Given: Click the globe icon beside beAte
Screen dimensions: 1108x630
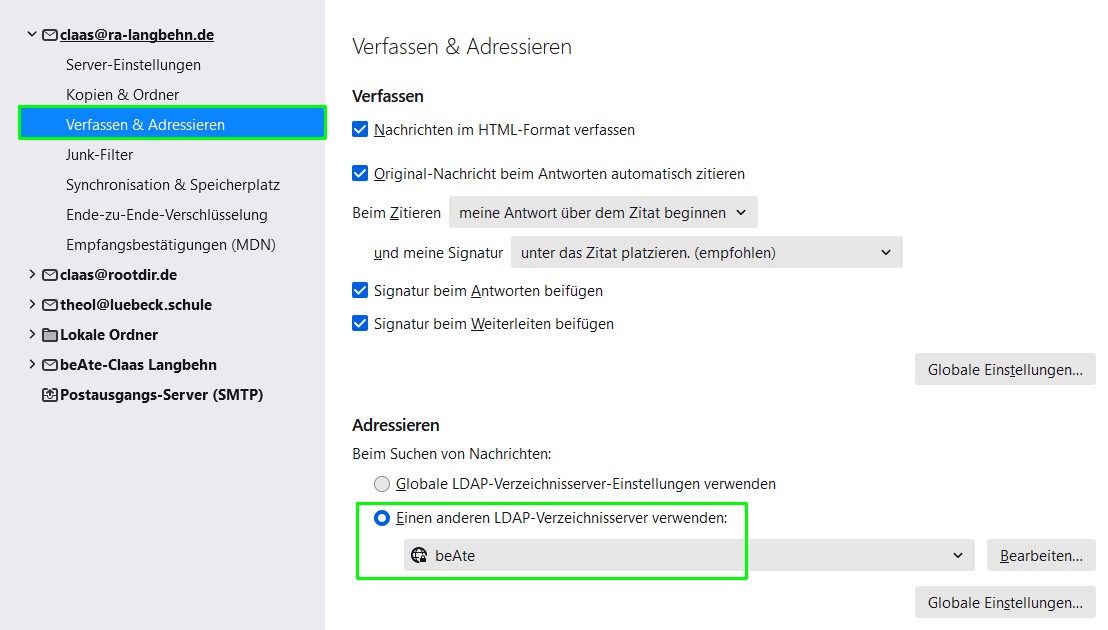Looking at the screenshot, I should [x=419, y=555].
